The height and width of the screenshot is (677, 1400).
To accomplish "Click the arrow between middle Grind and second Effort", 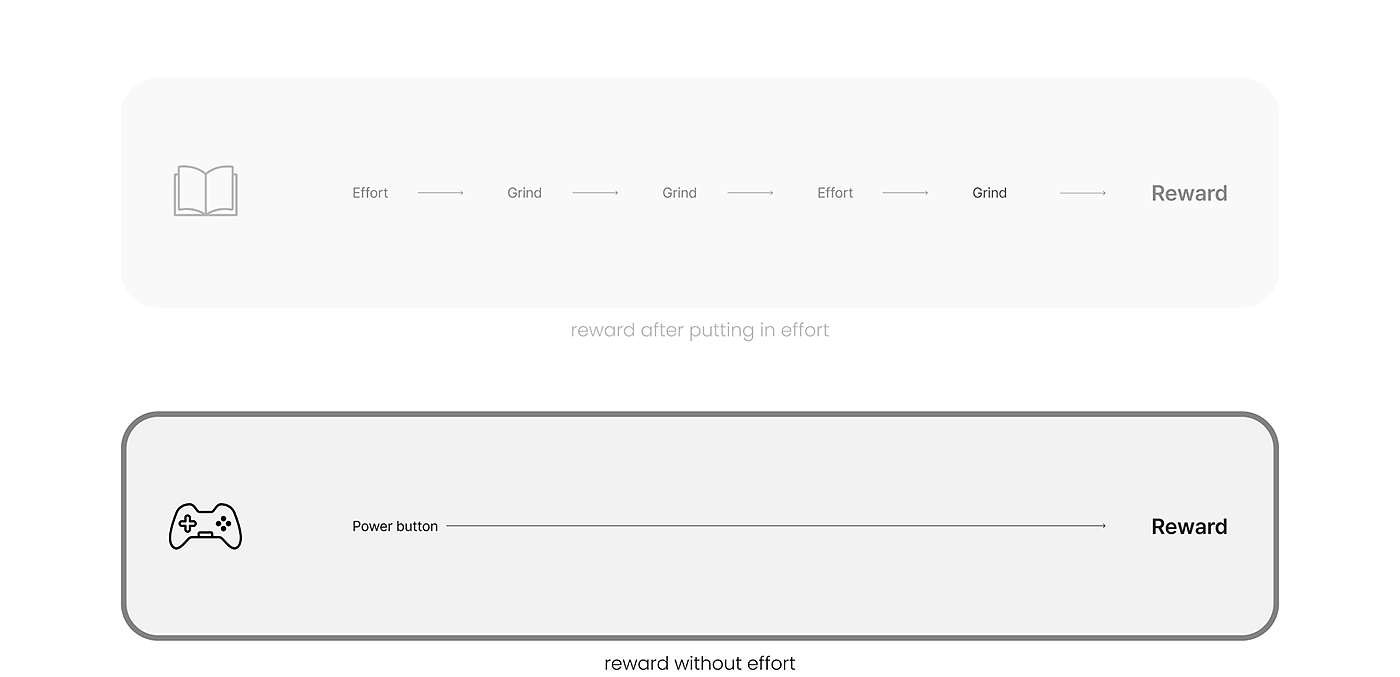I will pos(750,193).
